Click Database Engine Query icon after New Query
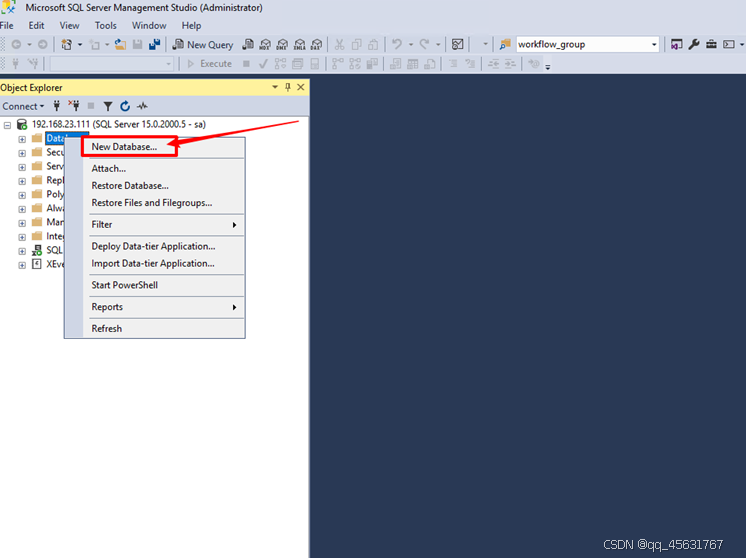Viewport: 746px width, 558px height. click(x=248, y=45)
